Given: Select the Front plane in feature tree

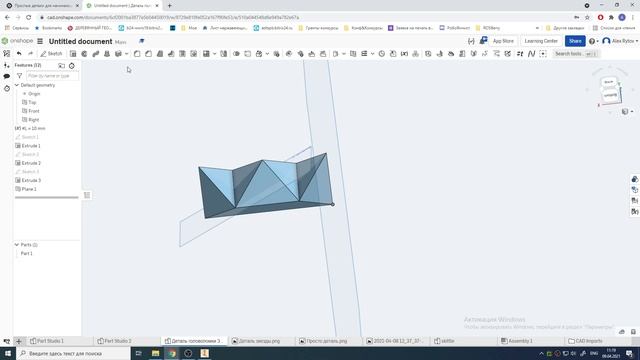Looking at the screenshot, I should (33, 111).
